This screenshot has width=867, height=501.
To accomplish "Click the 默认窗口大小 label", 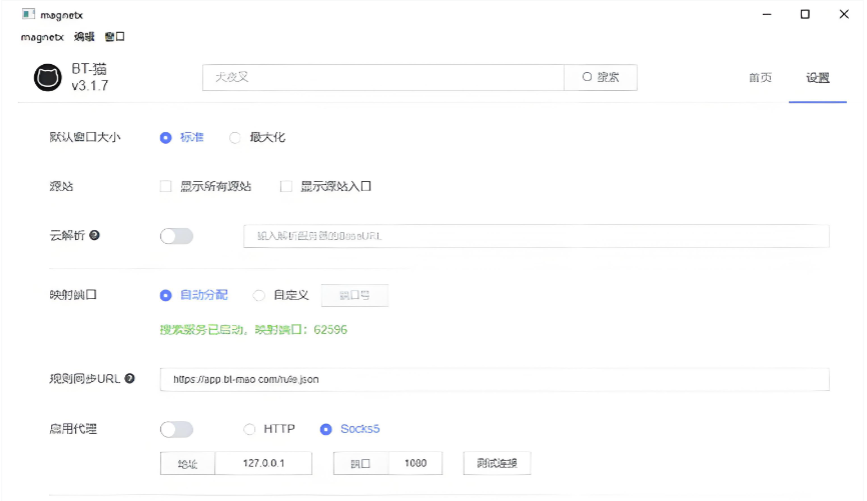I will [85, 137].
